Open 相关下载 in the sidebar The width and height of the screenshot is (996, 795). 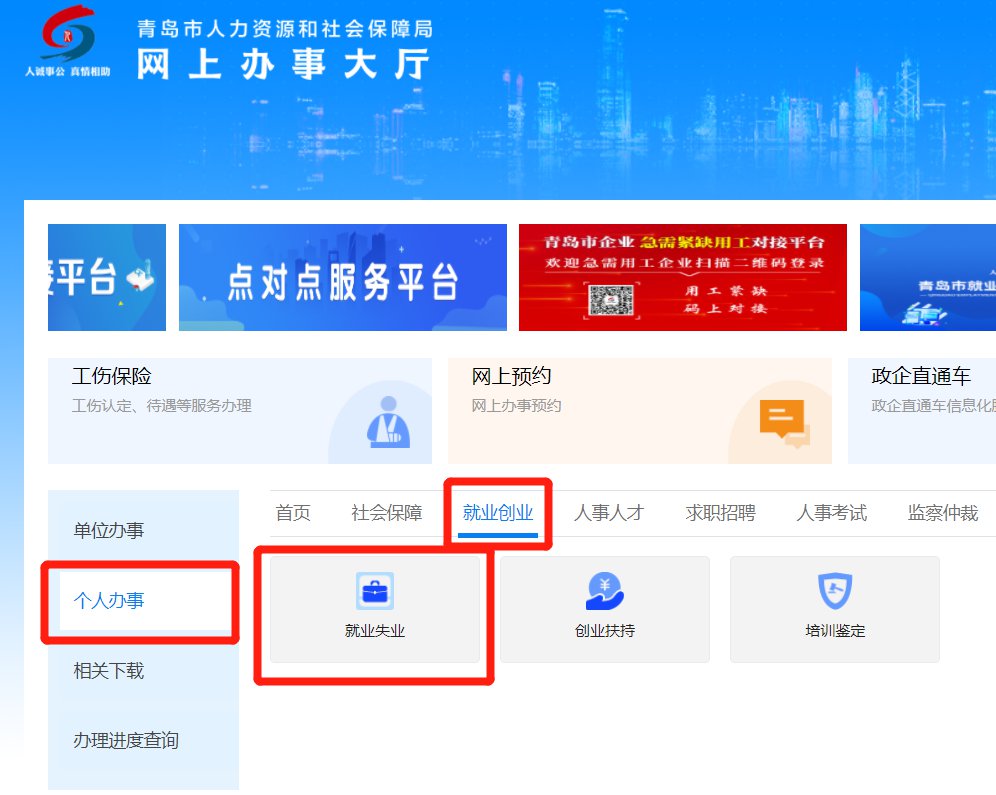pyautogui.click(x=109, y=671)
